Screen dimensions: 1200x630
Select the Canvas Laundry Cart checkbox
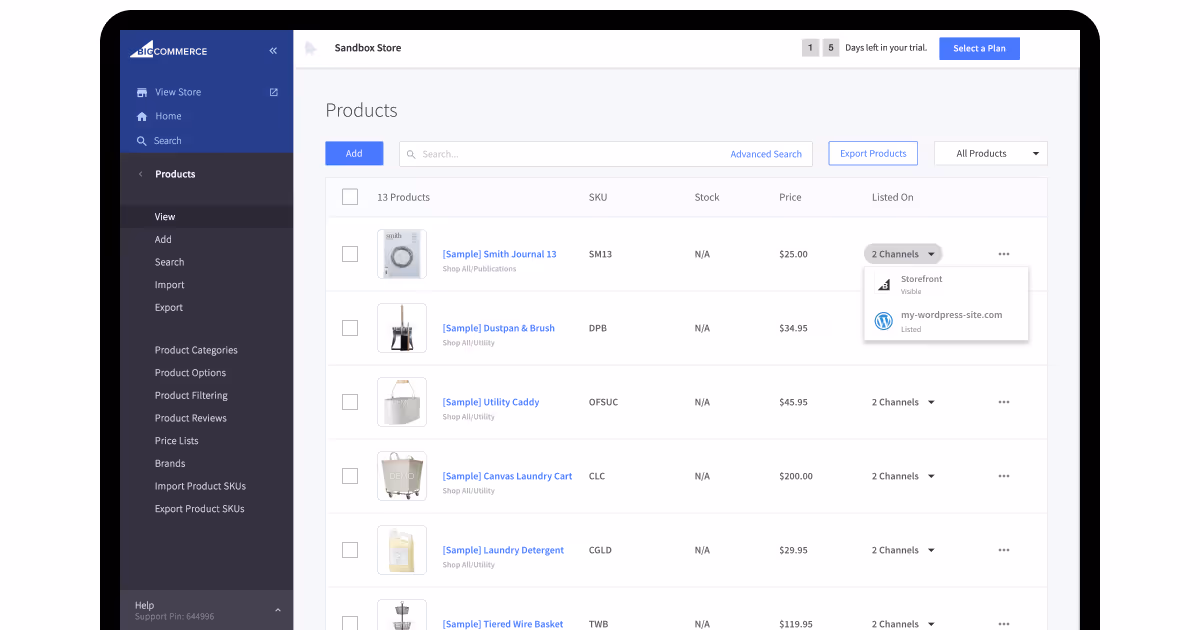point(349,476)
